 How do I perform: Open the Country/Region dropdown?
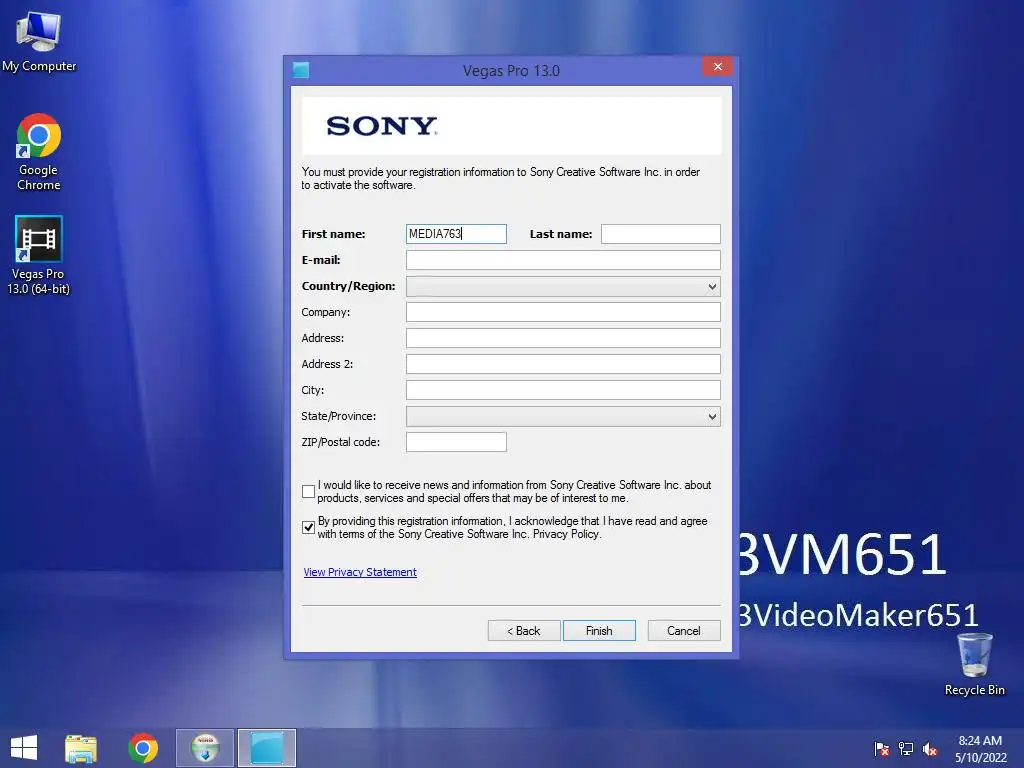[x=563, y=286]
